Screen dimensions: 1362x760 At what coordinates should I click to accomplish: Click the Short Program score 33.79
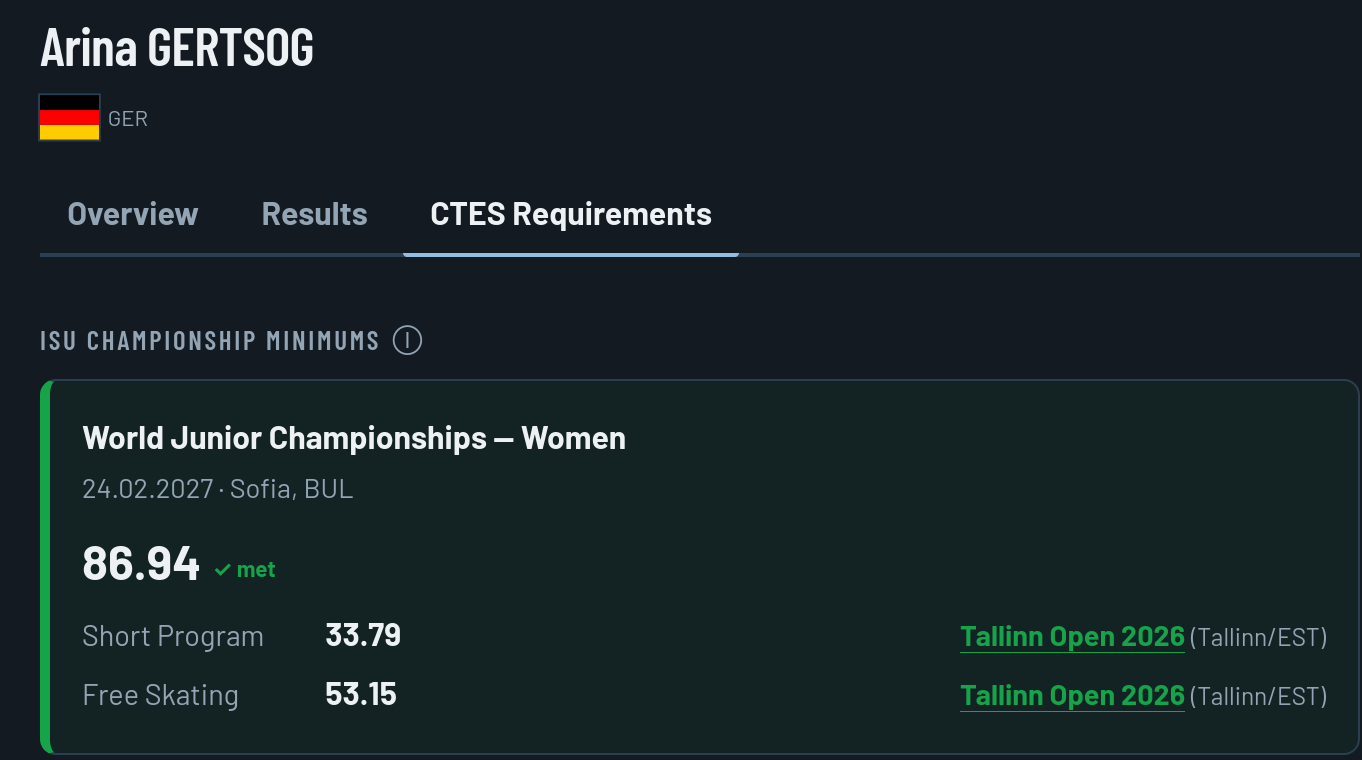363,635
